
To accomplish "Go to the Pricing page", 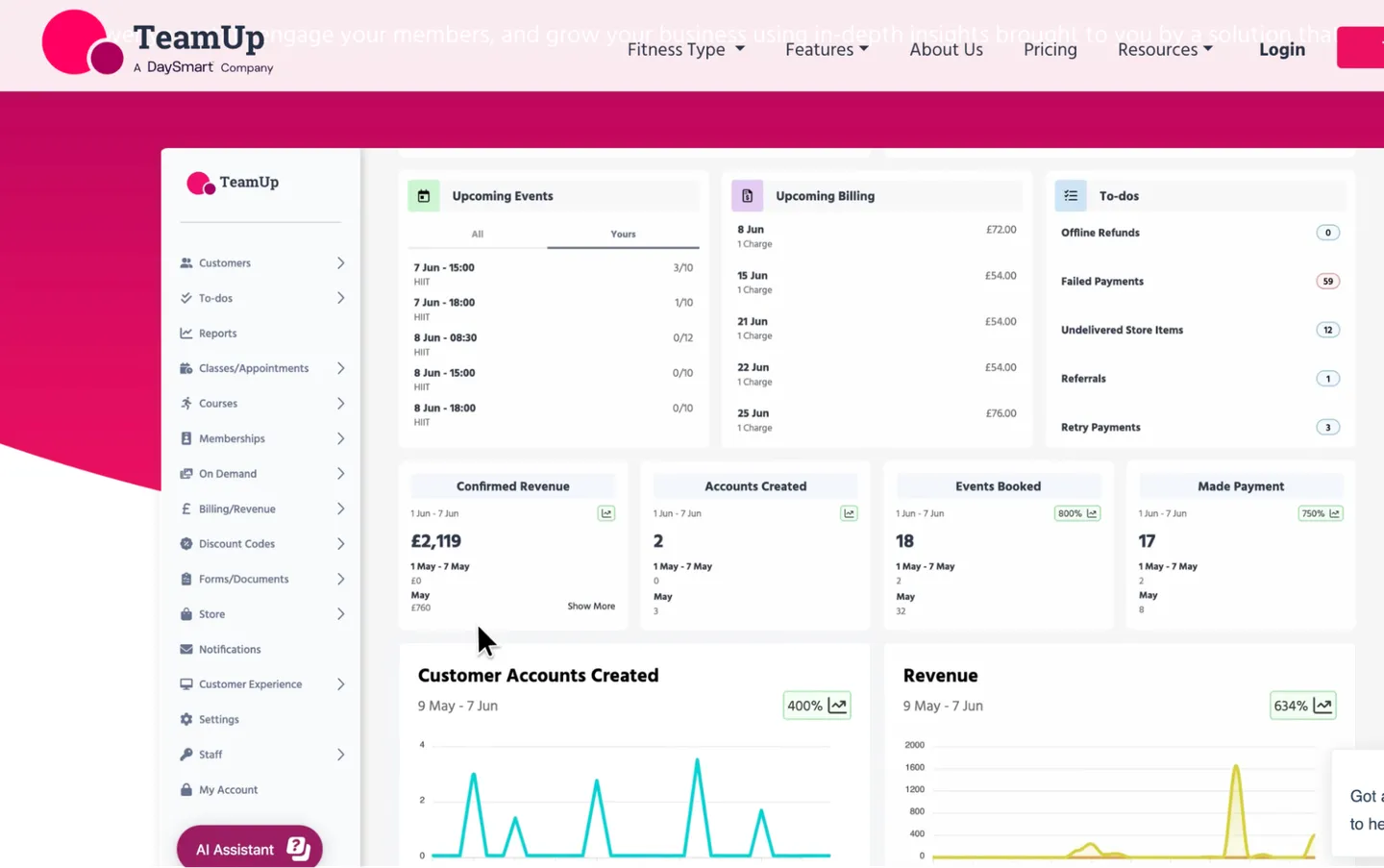I will click(1050, 49).
